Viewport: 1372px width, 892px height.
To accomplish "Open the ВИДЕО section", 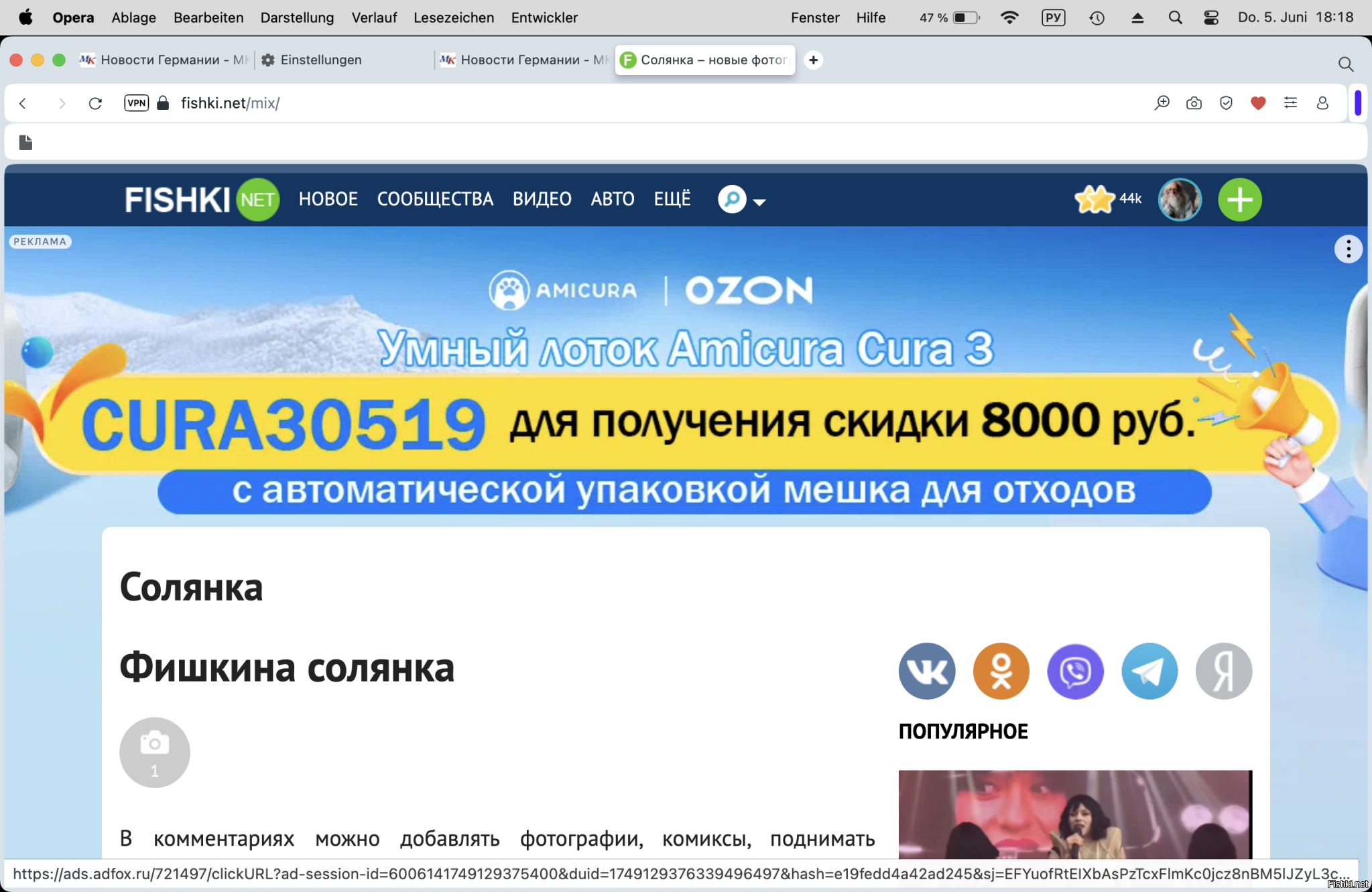I will coord(542,199).
